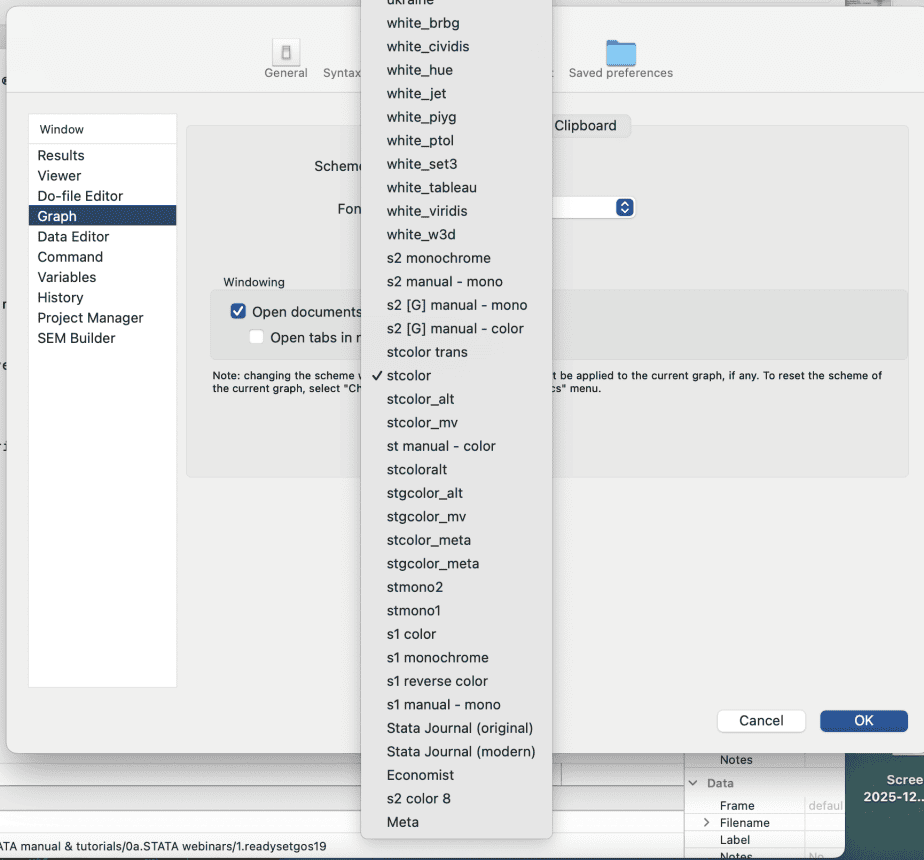
Task: Open the General preferences icon
Action: coord(285,54)
